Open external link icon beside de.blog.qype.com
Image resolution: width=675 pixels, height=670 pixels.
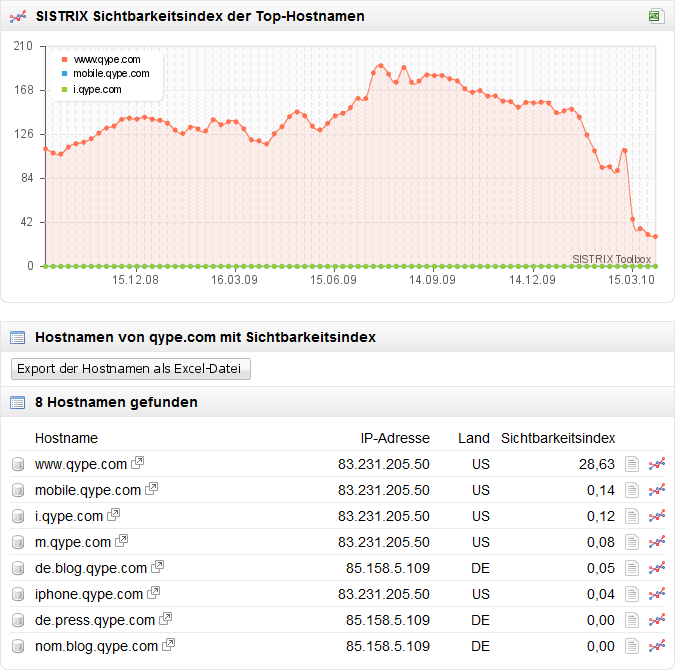tap(158, 567)
